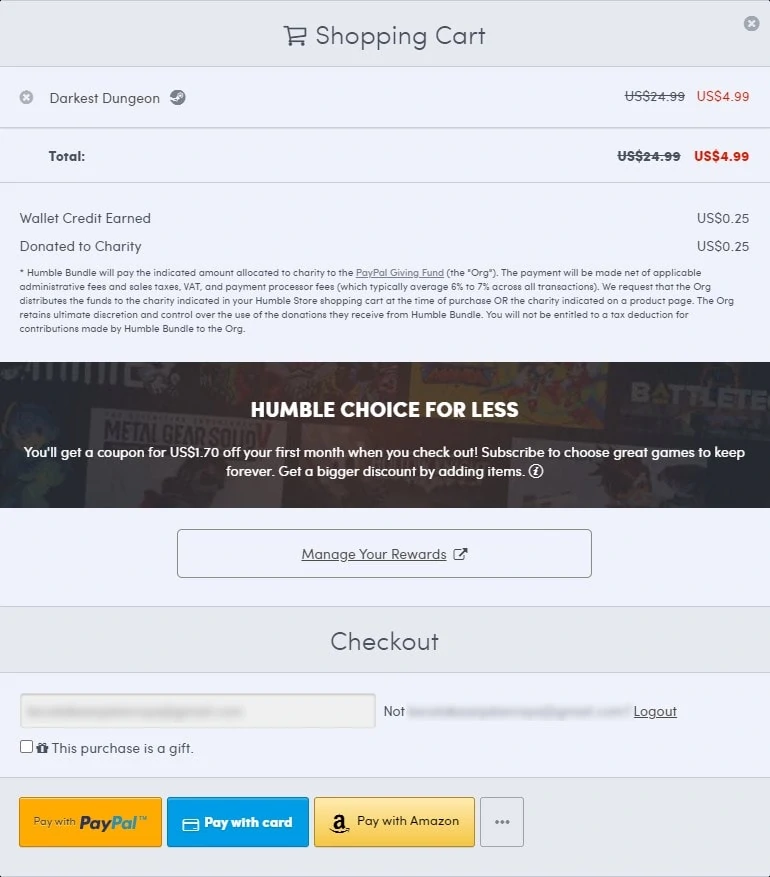Log out of the current account
This screenshot has width=770, height=877.
click(655, 711)
